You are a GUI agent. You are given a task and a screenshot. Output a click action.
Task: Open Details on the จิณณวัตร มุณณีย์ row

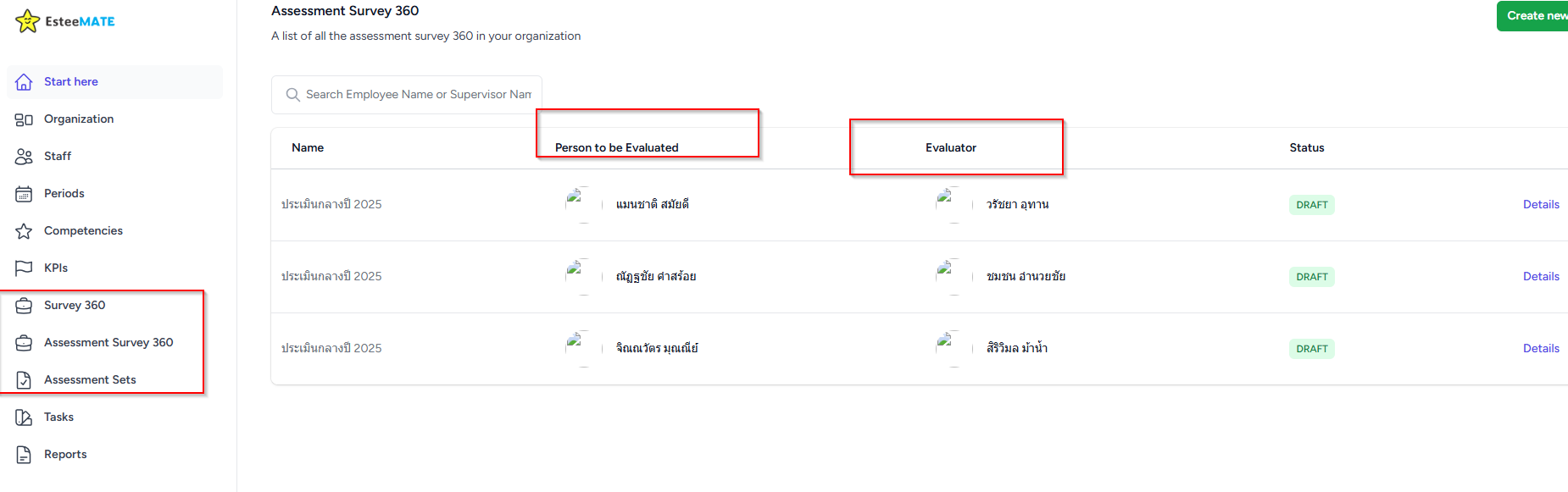click(x=1541, y=348)
